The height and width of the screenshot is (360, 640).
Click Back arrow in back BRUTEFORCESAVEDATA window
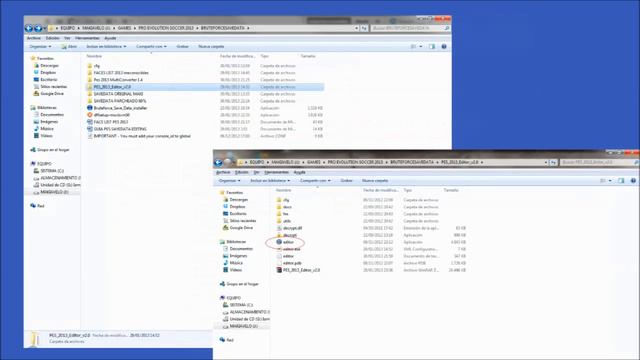click(x=29, y=28)
